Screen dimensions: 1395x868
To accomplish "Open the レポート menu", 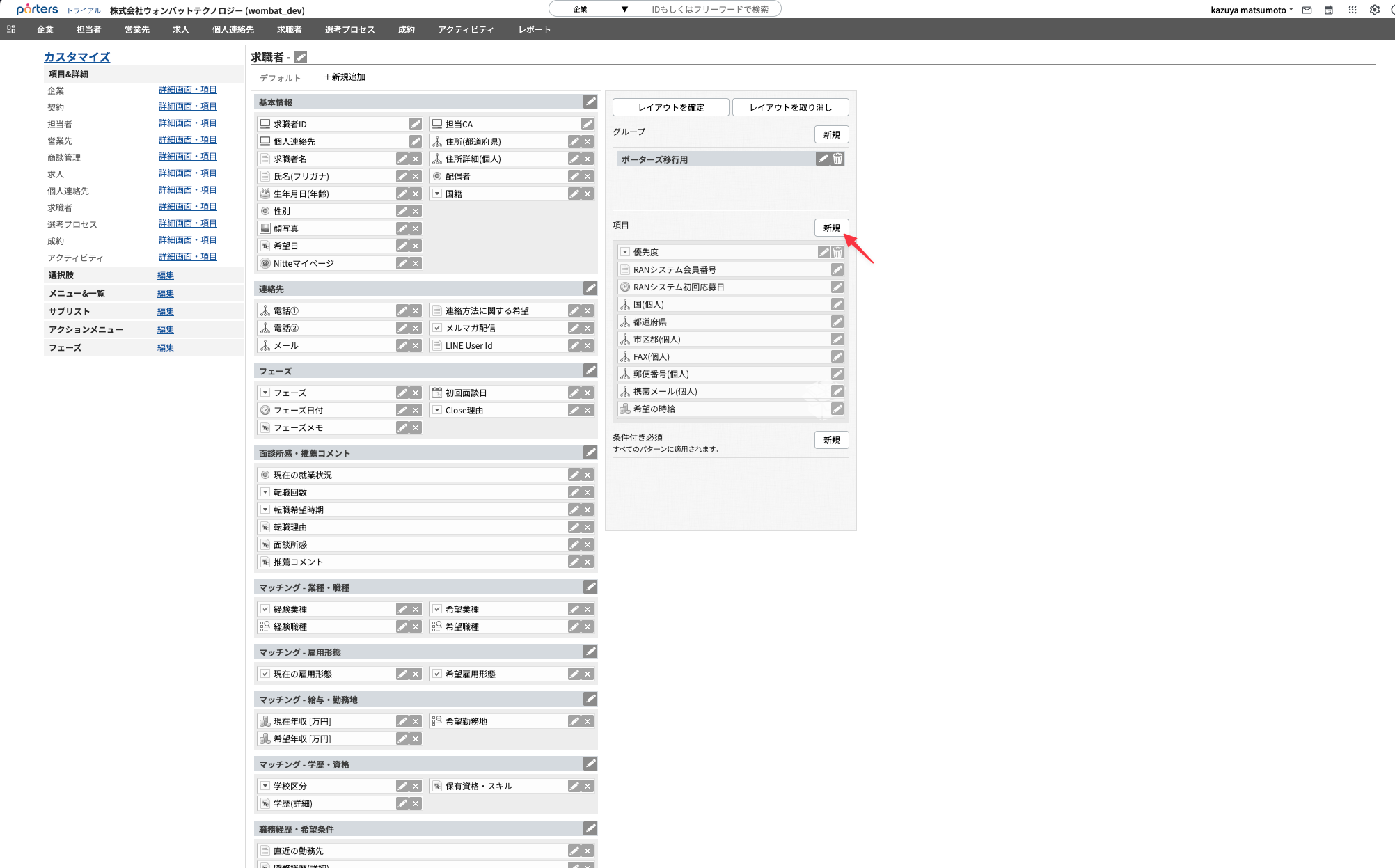I will (x=535, y=29).
